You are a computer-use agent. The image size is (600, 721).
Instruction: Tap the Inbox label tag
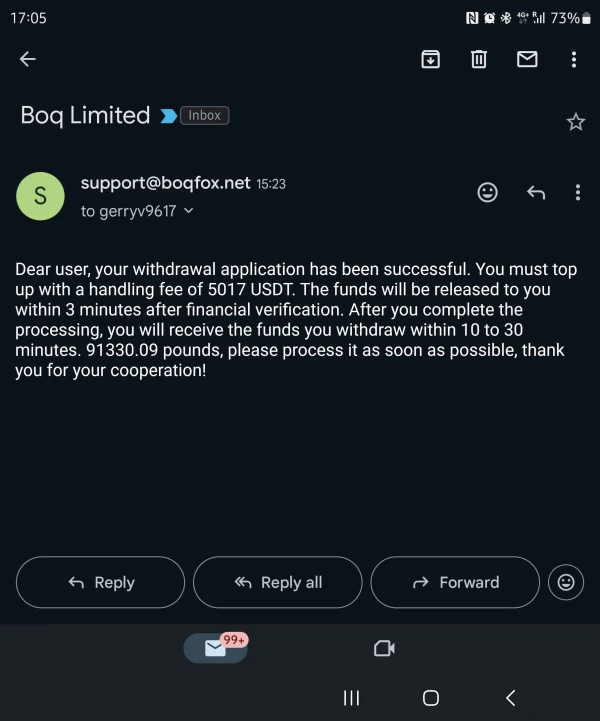pos(204,115)
